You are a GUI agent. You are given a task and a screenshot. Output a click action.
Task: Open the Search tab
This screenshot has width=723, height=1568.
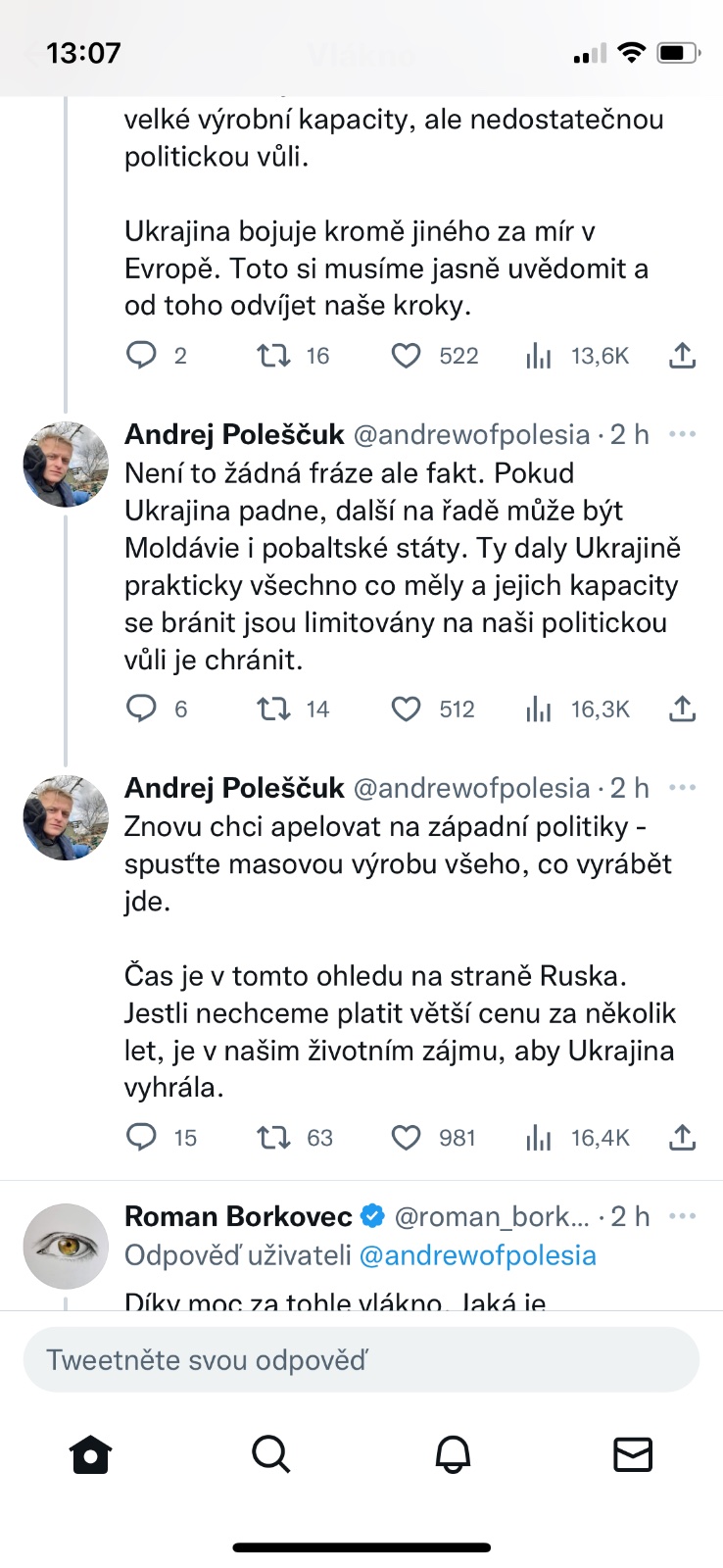pyautogui.click(x=270, y=1454)
